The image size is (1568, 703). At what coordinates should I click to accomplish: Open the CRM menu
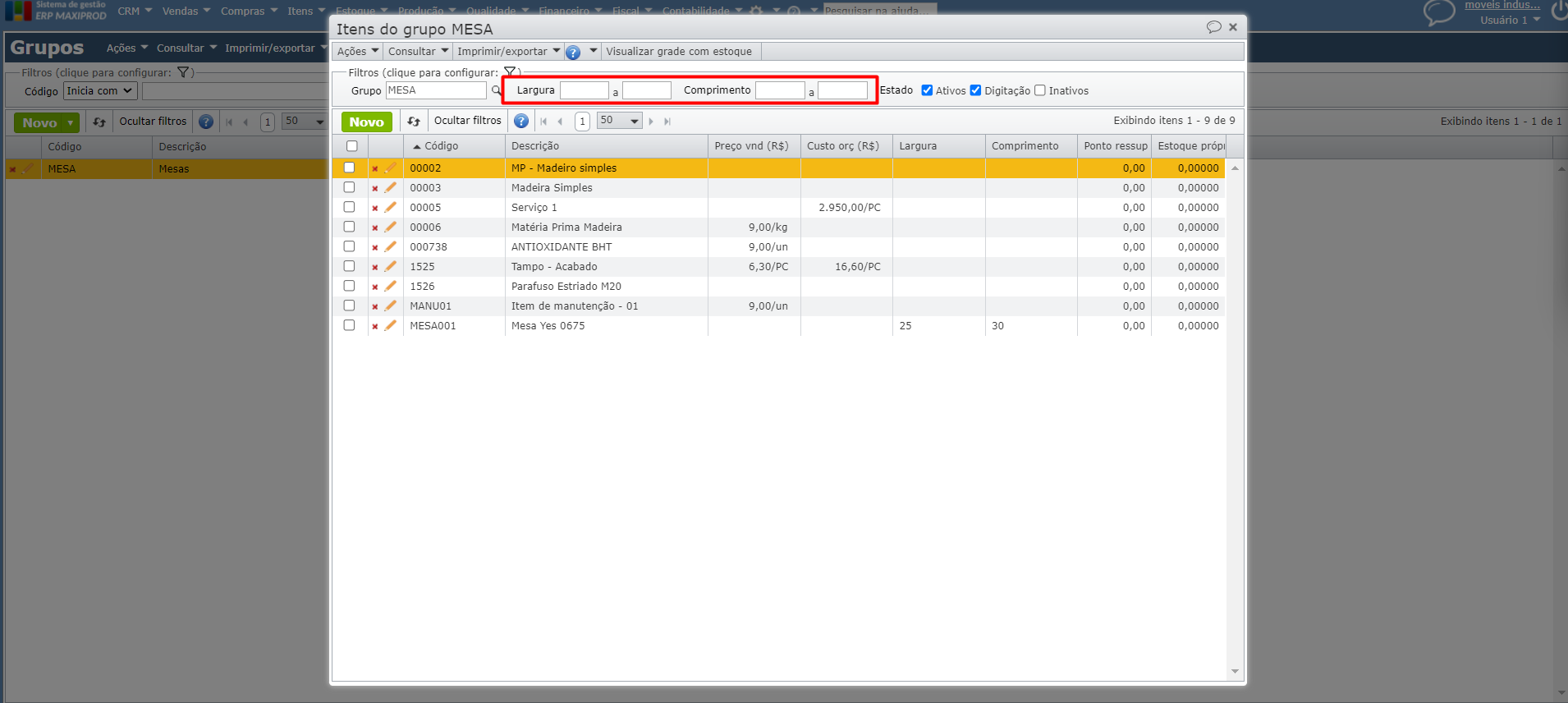click(x=135, y=11)
